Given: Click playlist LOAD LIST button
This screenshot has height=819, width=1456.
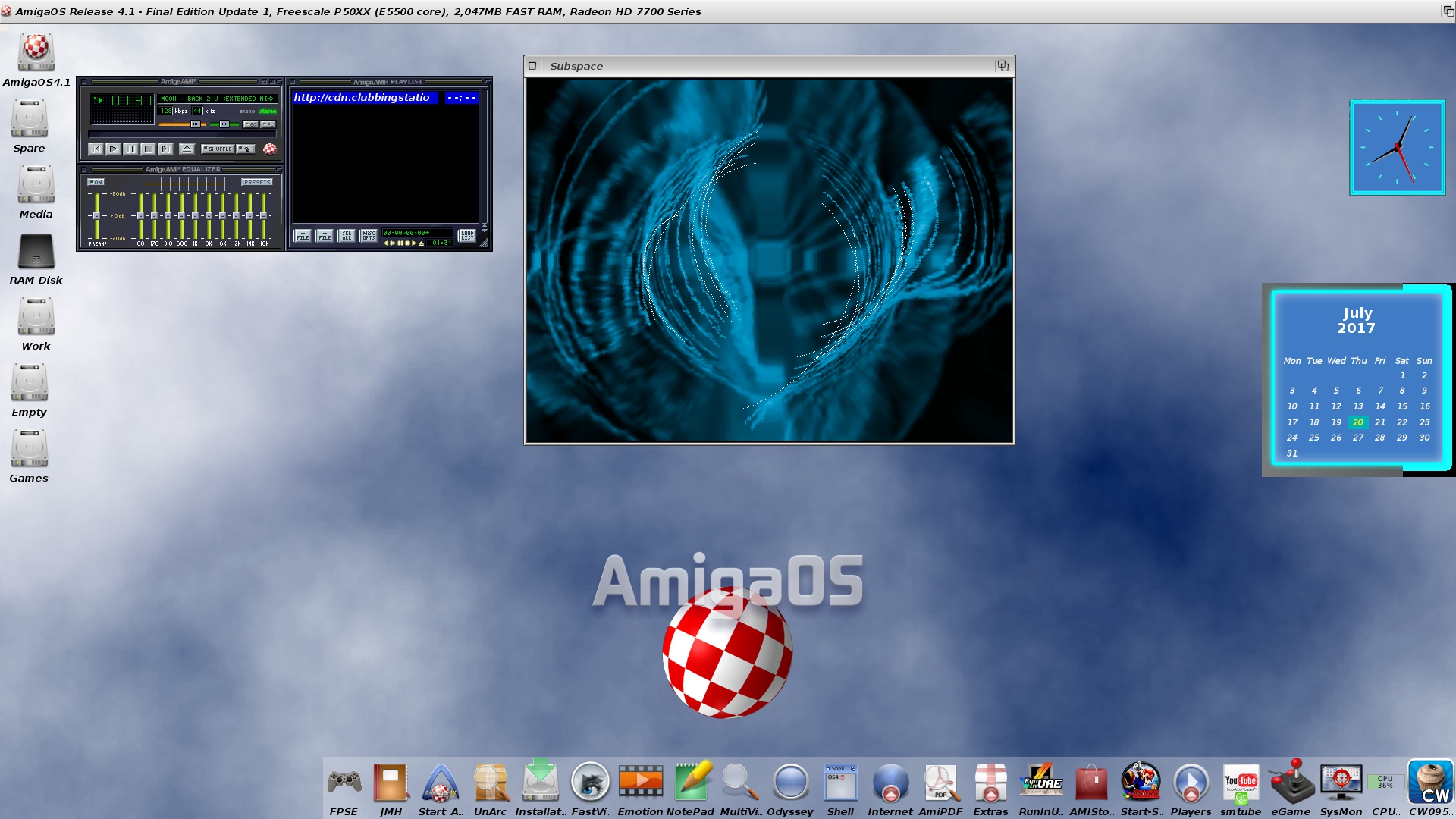Looking at the screenshot, I should tap(467, 236).
